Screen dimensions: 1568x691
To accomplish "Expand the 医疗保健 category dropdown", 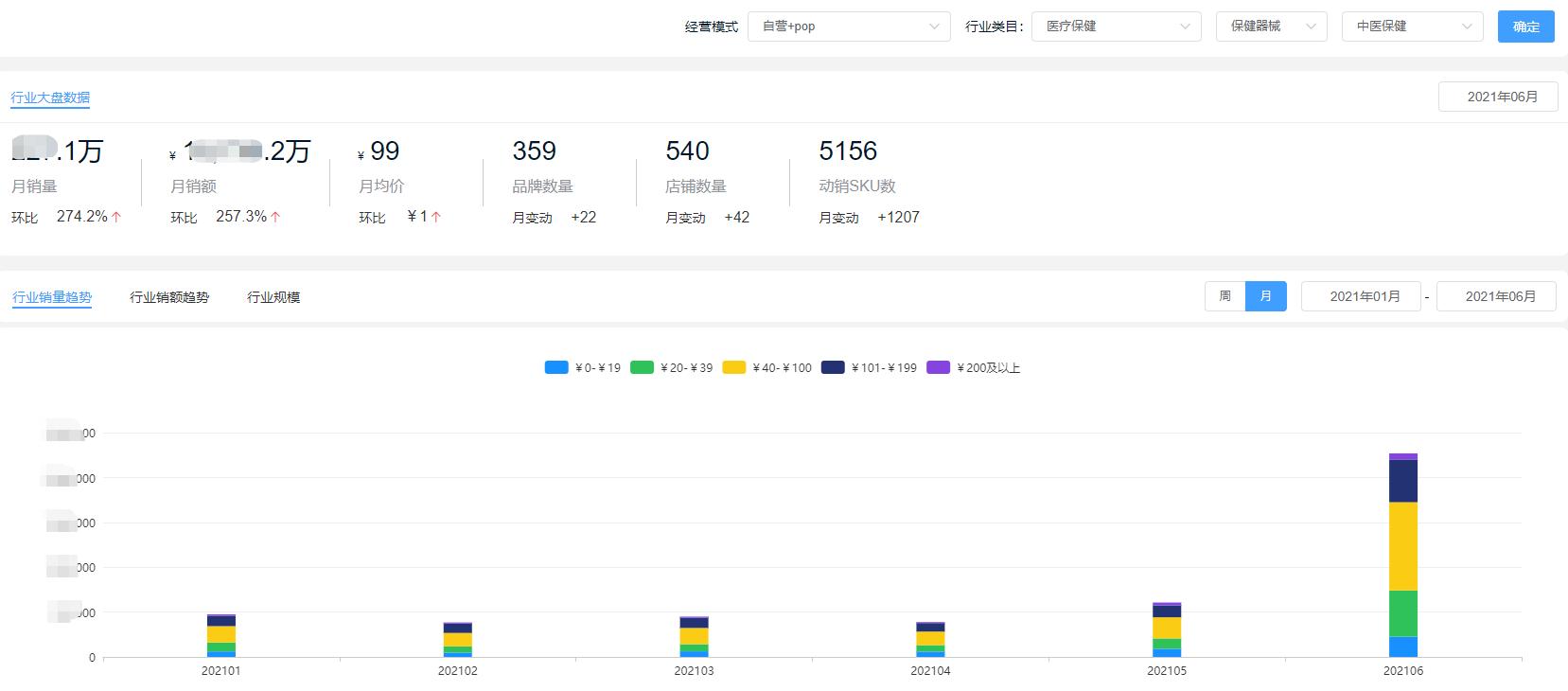I will [1117, 27].
